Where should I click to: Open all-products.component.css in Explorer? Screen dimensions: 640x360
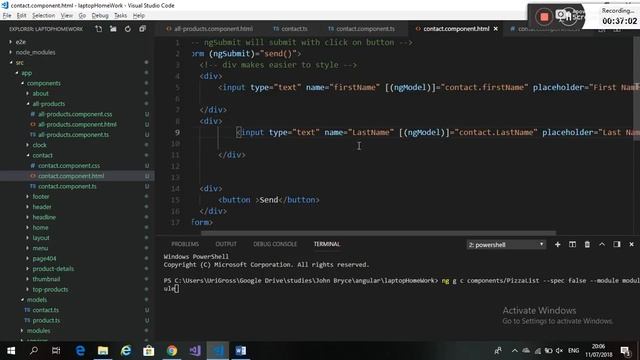click(75, 114)
